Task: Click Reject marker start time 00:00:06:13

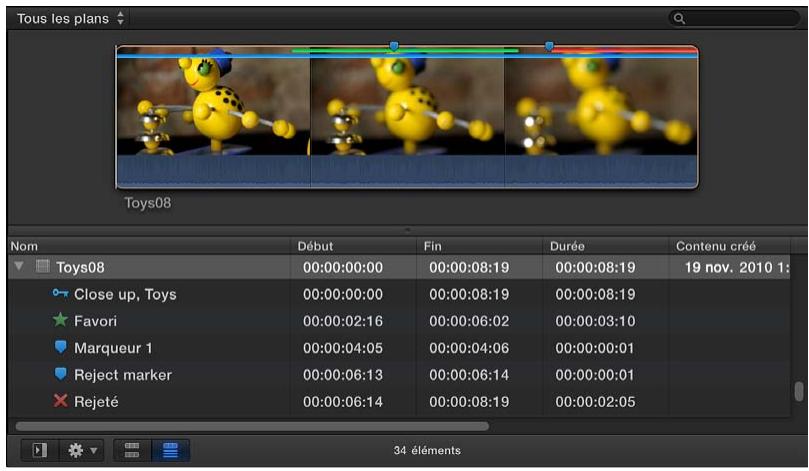Action: 343,375
